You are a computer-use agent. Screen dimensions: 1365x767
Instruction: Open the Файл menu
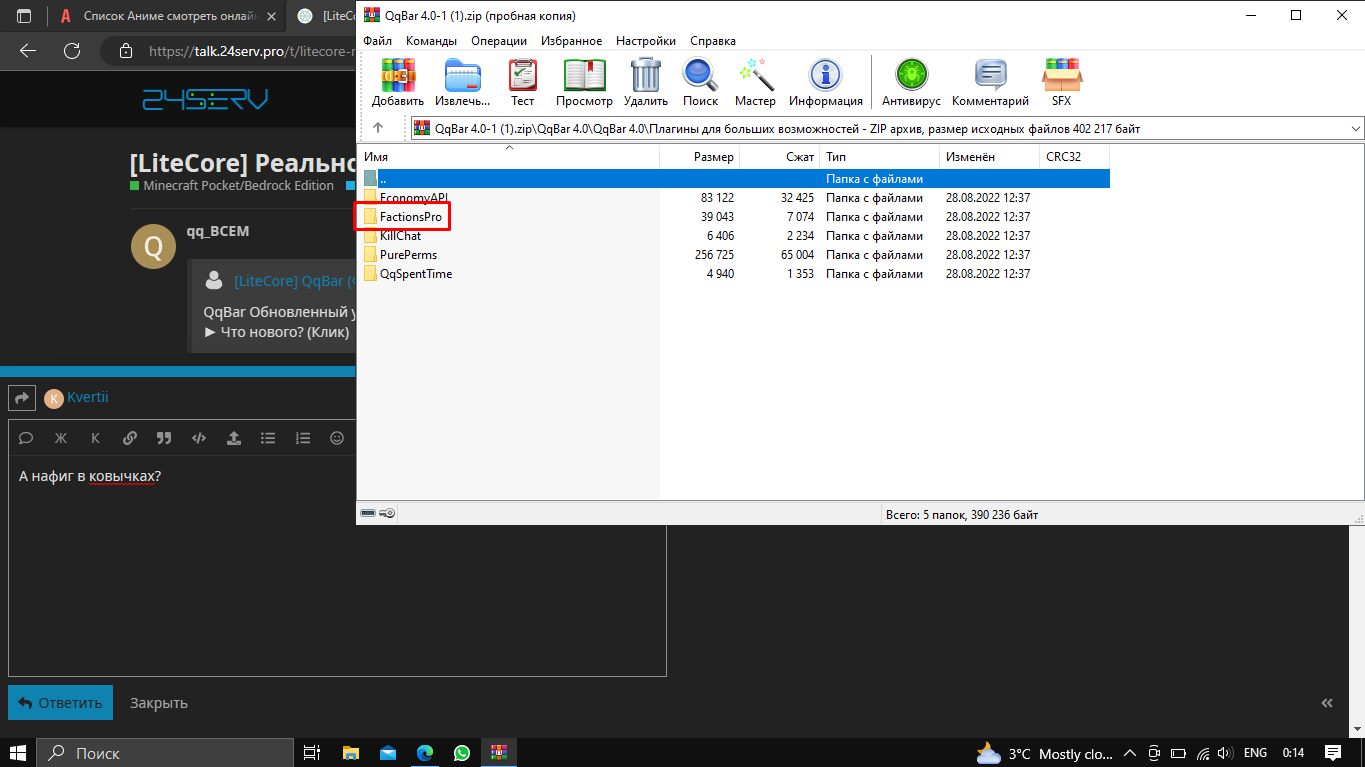click(x=377, y=41)
